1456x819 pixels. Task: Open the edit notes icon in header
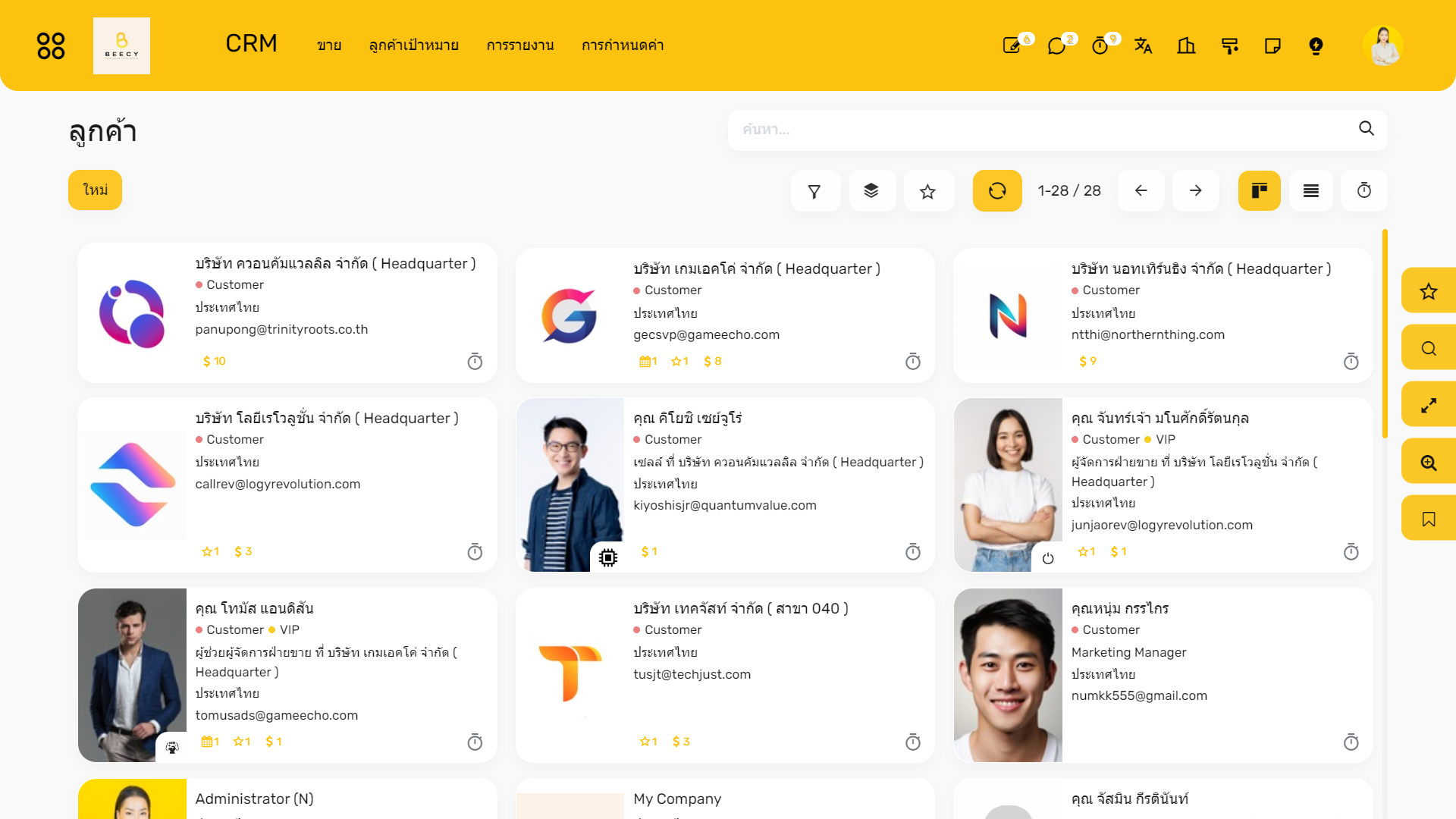tap(1012, 45)
